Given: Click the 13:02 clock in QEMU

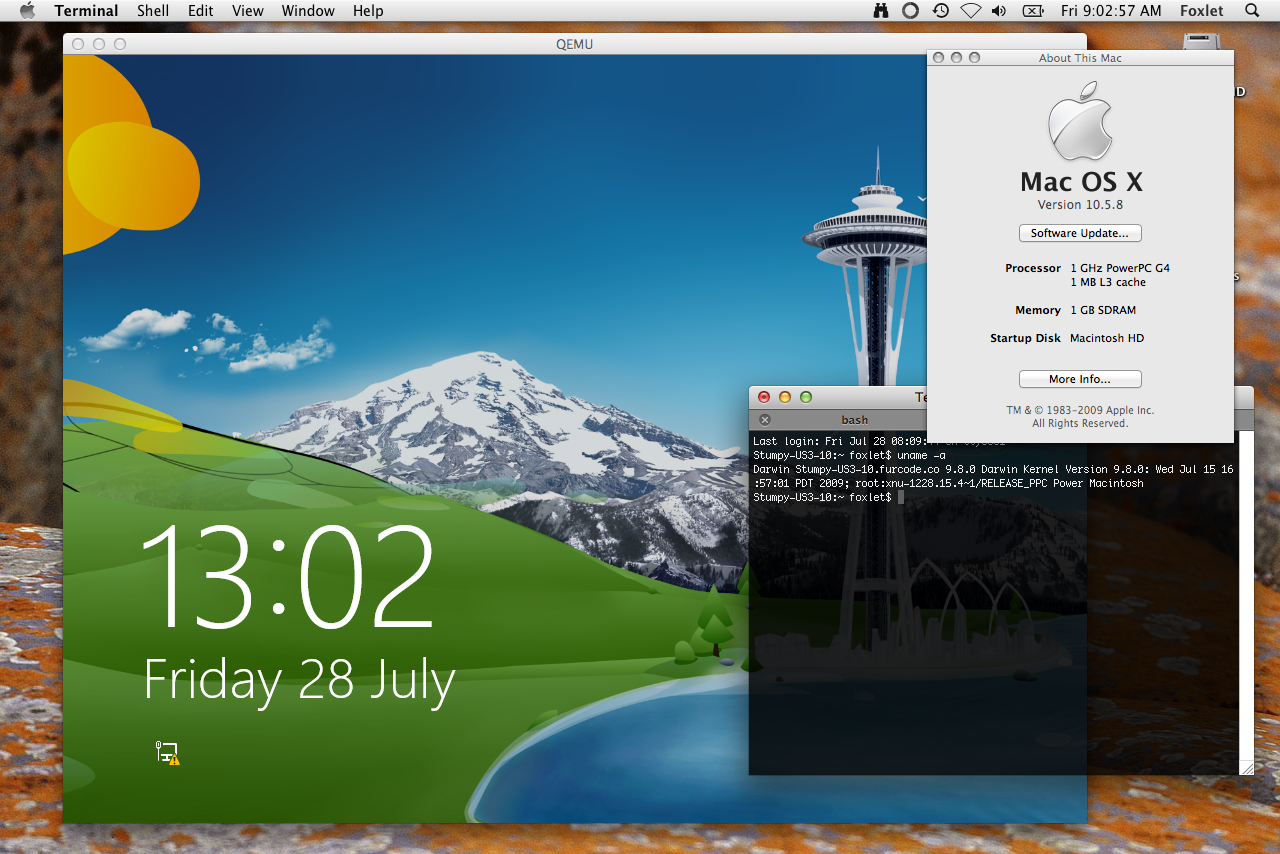Looking at the screenshot, I should pyautogui.click(x=287, y=575).
